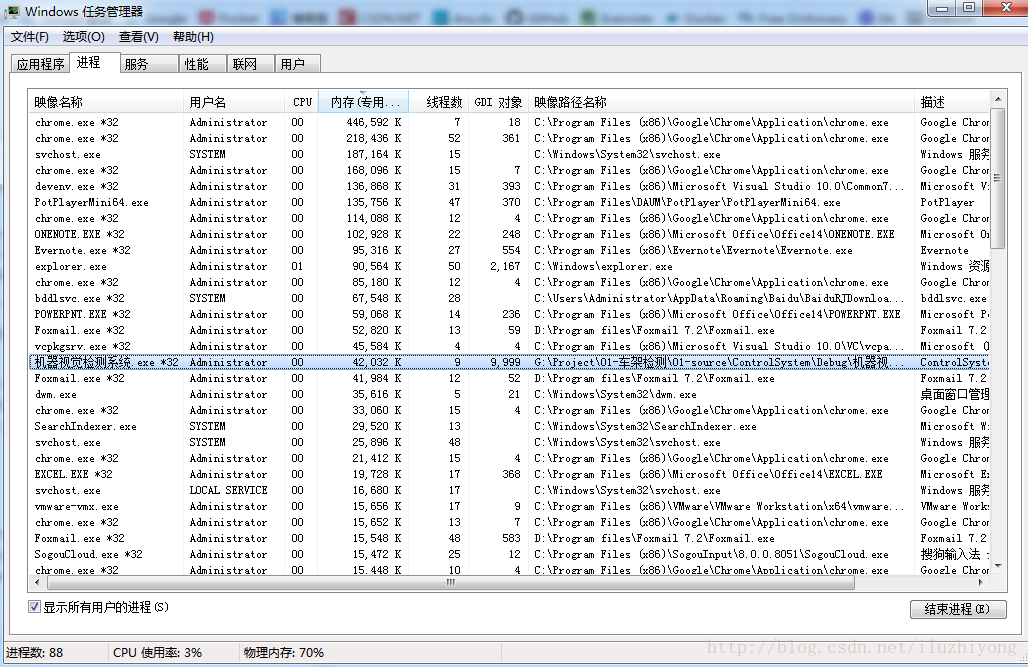Select the SearchIndexer.exe process row
This screenshot has height=667, width=1028.
pyautogui.click(x=509, y=426)
